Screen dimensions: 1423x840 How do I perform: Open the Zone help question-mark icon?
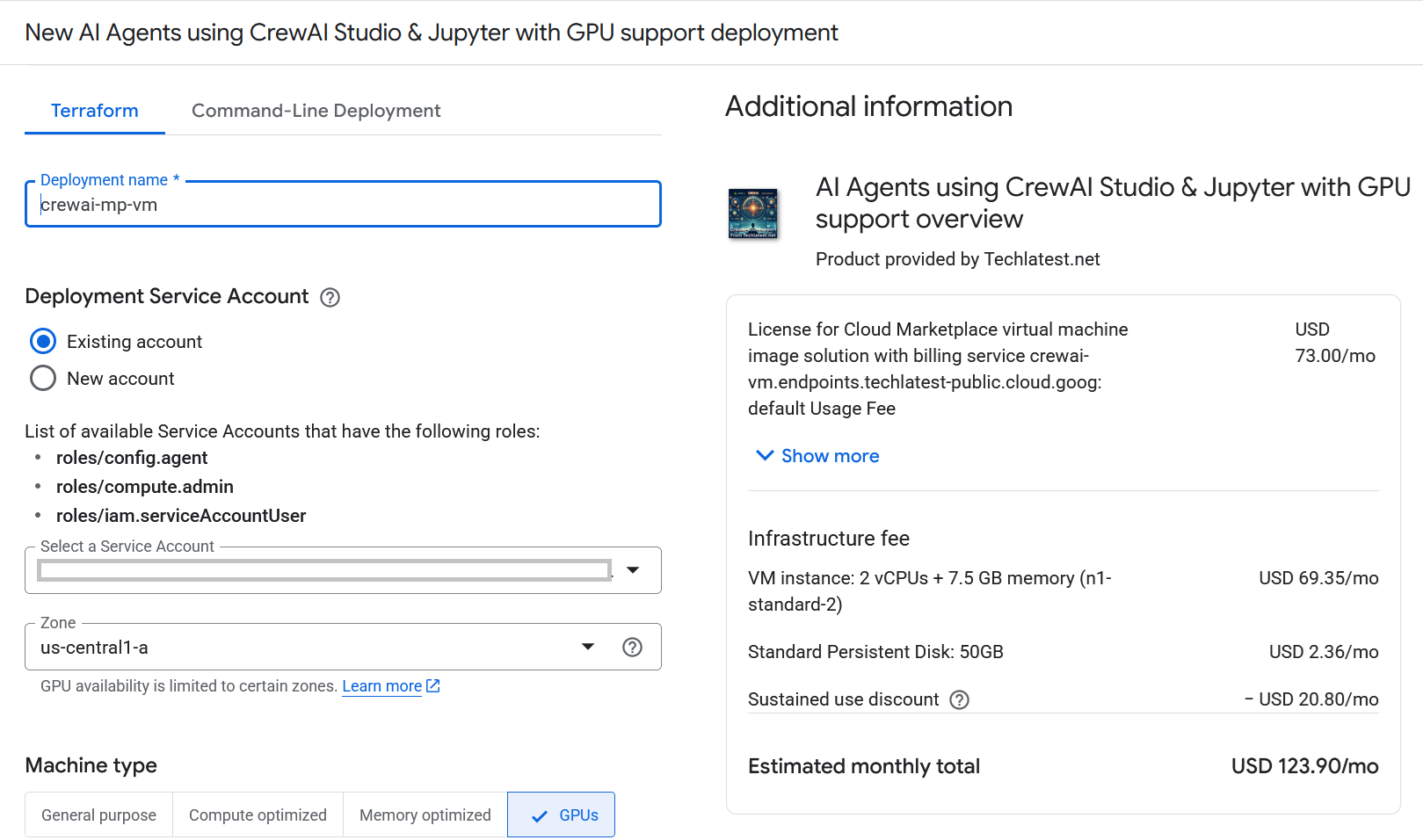tap(632, 648)
